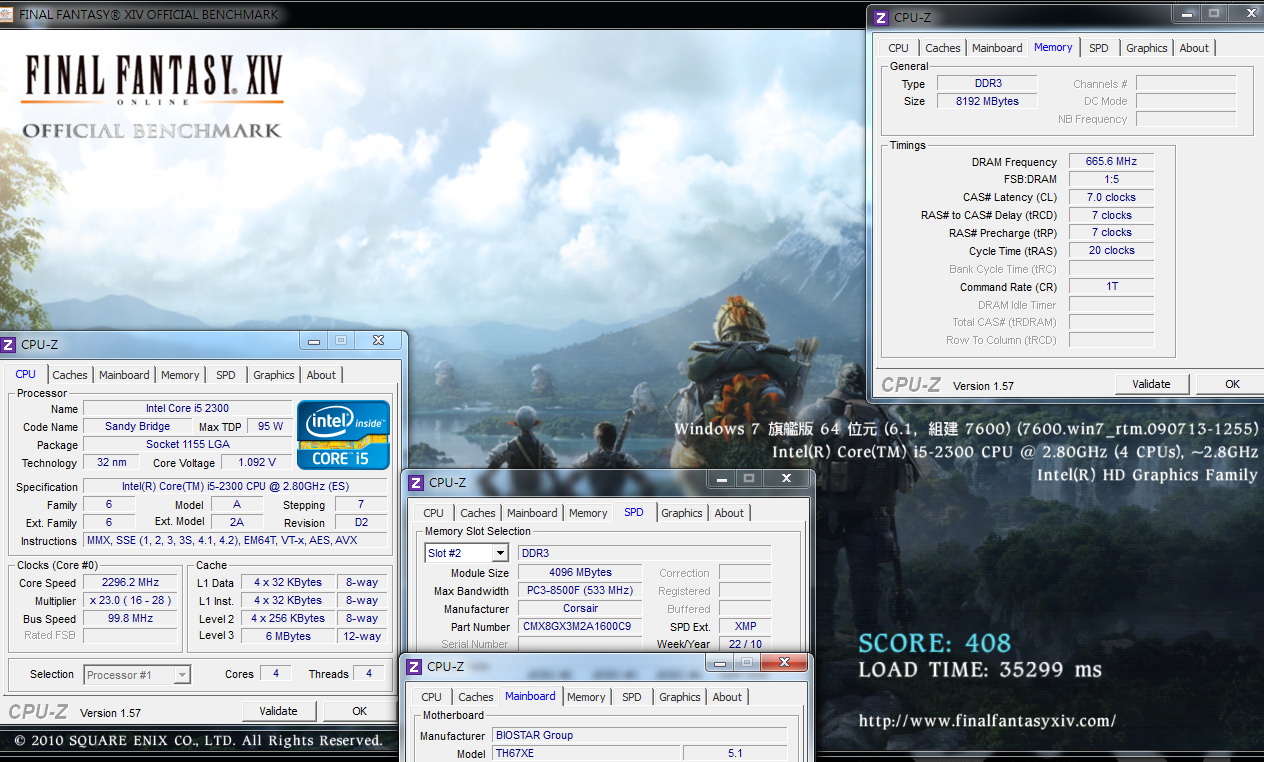Click the Z icon in the CPU-Z CPU window title bar
Viewport: 1264px width, 762px height.
coord(8,345)
